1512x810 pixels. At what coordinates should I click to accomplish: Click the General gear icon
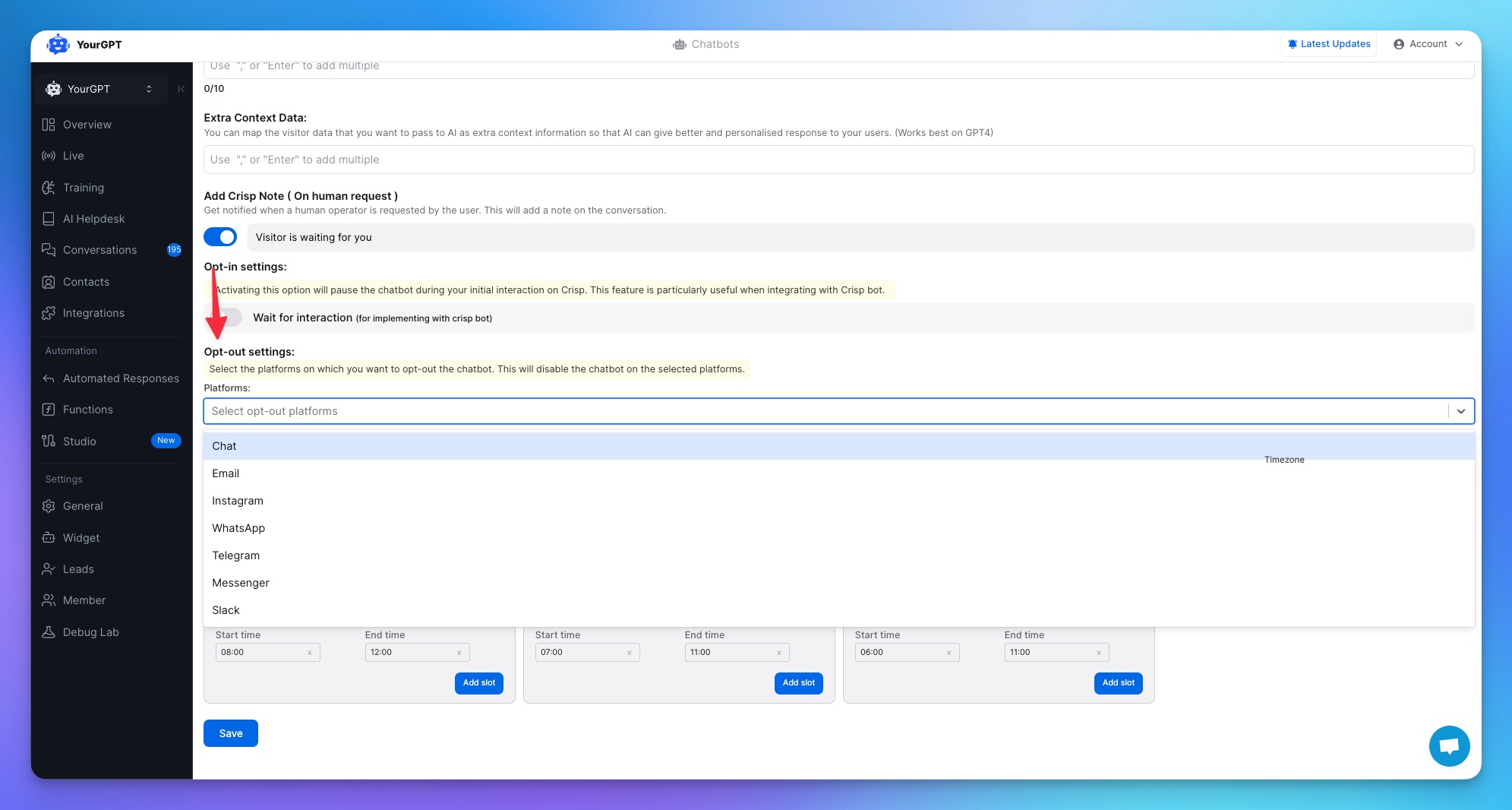coord(49,506)
